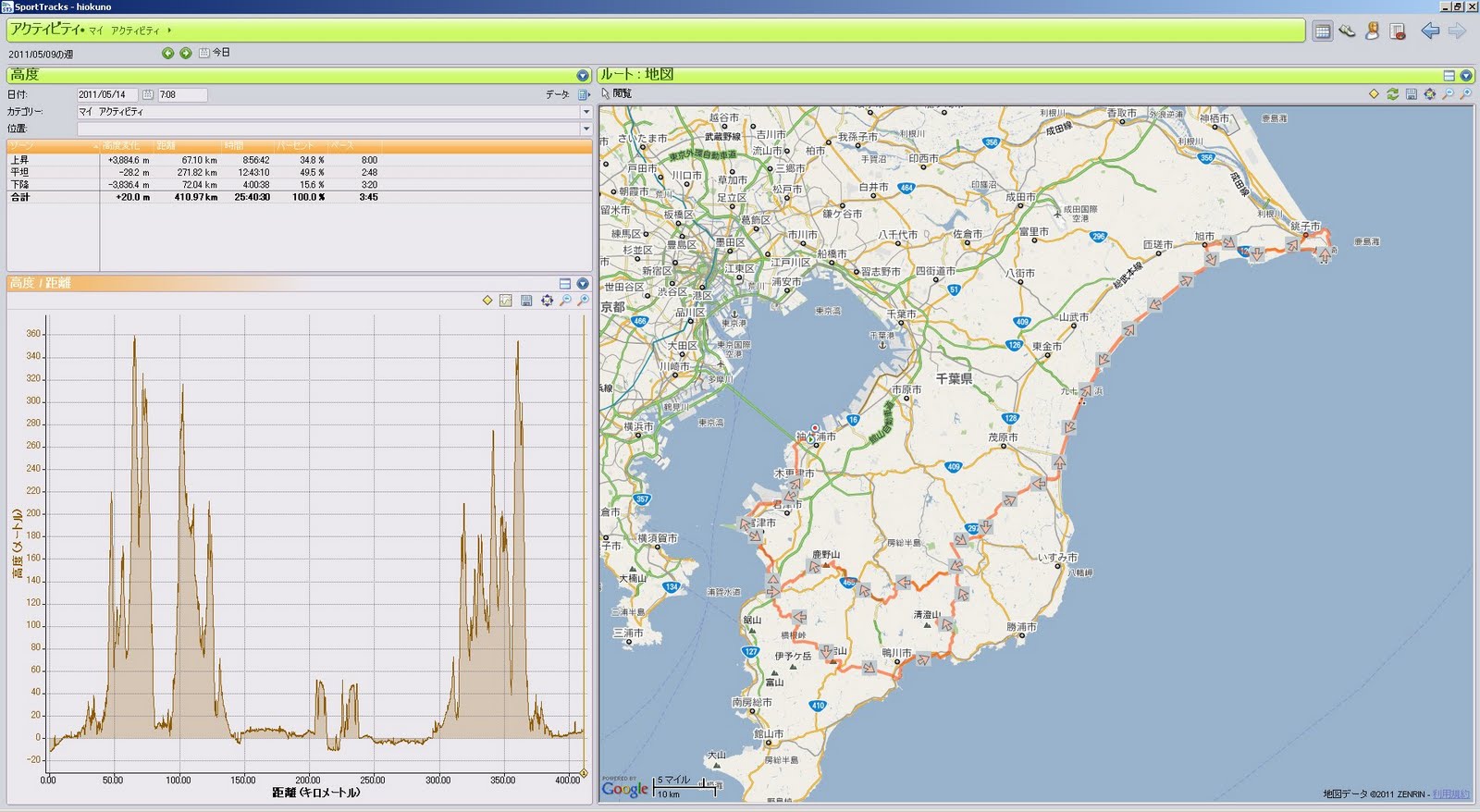Center the map on the route
Viewport: 1480px width, 812px height.
pos(1430,93)
